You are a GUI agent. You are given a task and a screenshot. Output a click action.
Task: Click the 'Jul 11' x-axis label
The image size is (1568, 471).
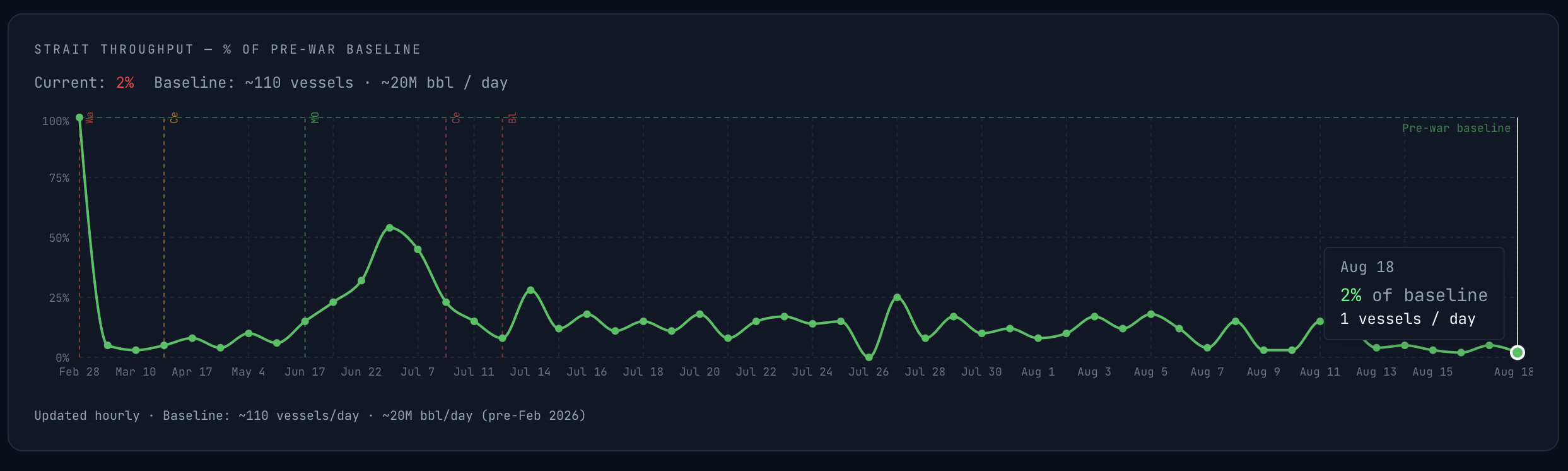474,372
